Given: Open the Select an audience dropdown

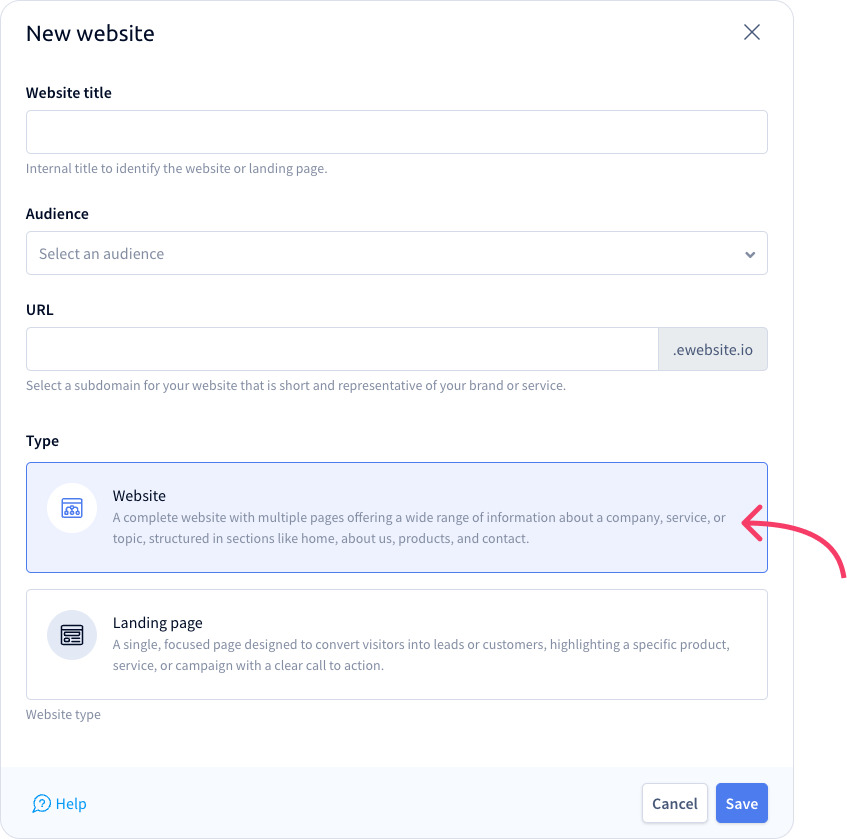Looking at the screenshot, I should click(x=396, y=253).
